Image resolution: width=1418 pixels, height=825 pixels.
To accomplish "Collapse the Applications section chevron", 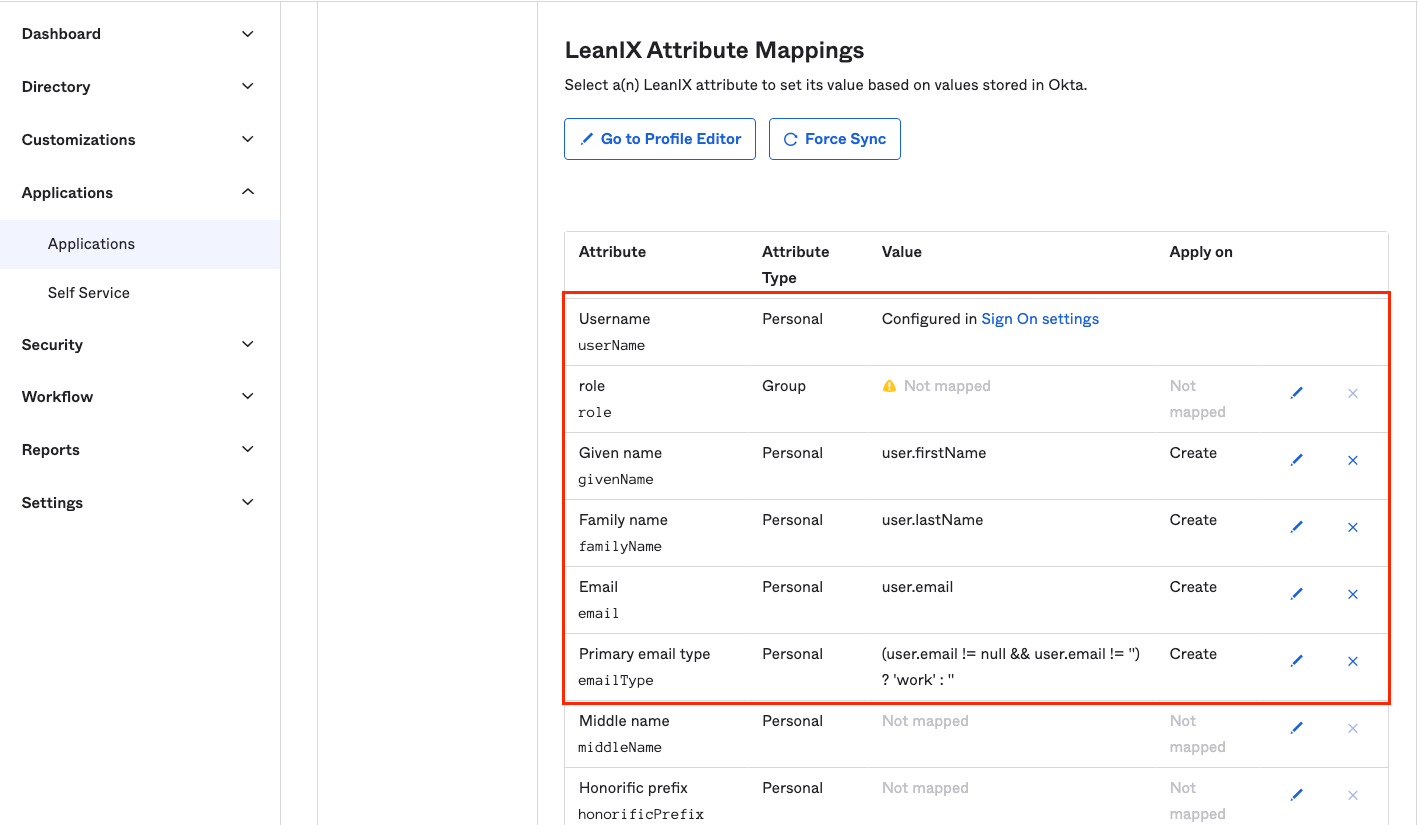I will click(x=248, y=192).
